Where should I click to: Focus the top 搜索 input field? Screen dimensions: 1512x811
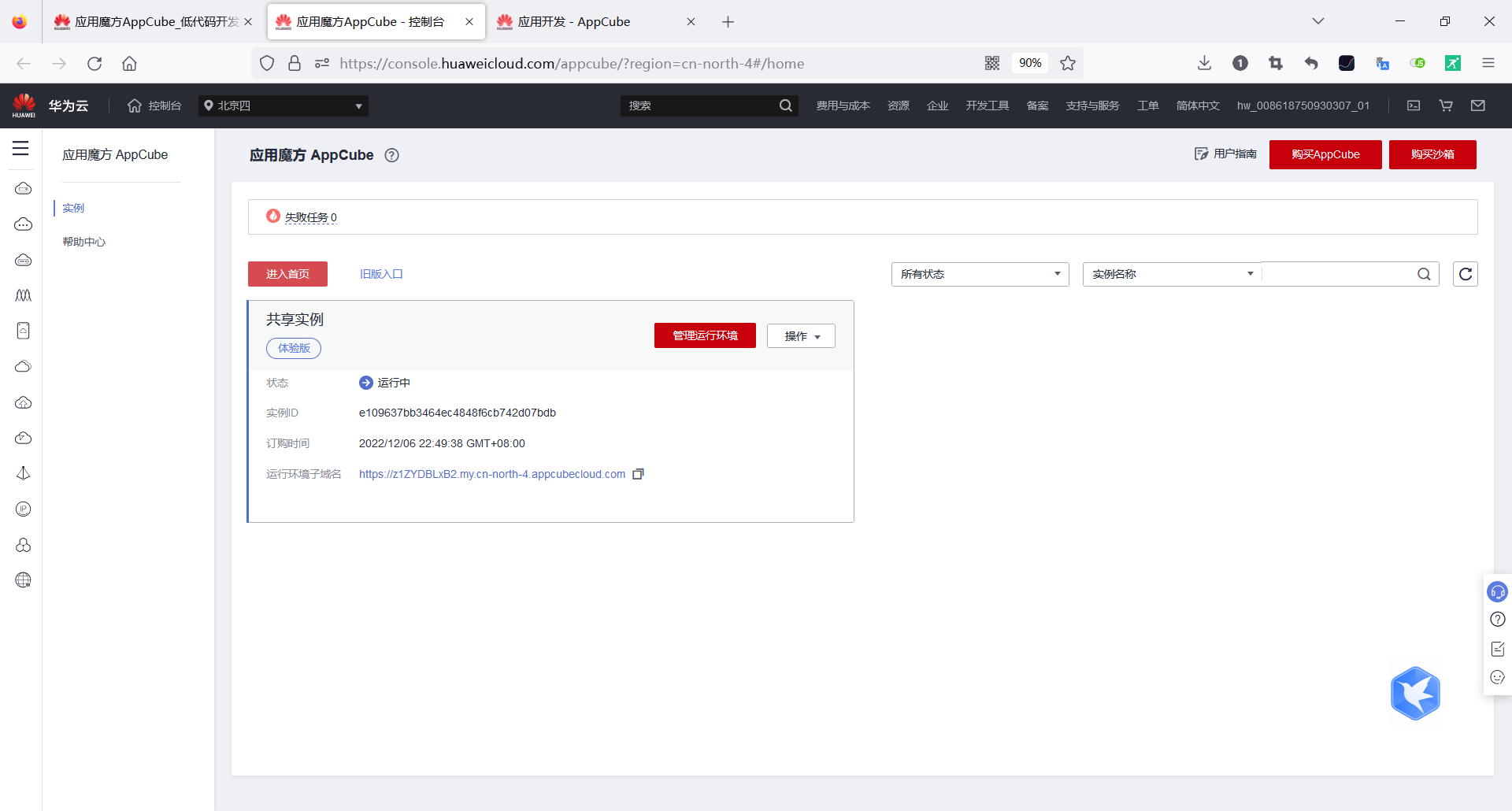point(699,106)
